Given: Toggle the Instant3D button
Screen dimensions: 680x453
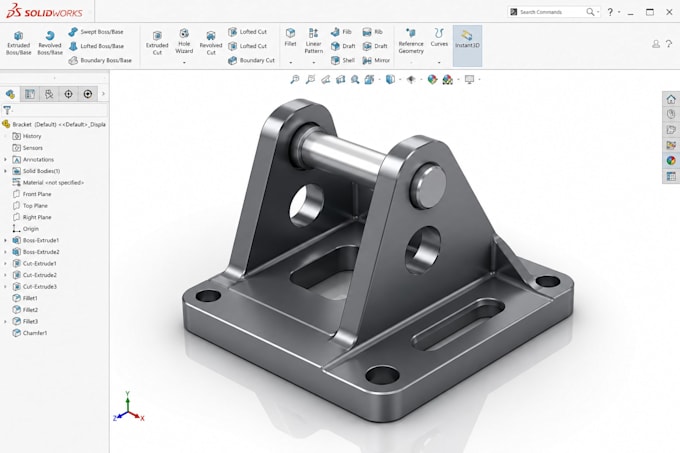Looking at the screenshot, I should point(467,46).
